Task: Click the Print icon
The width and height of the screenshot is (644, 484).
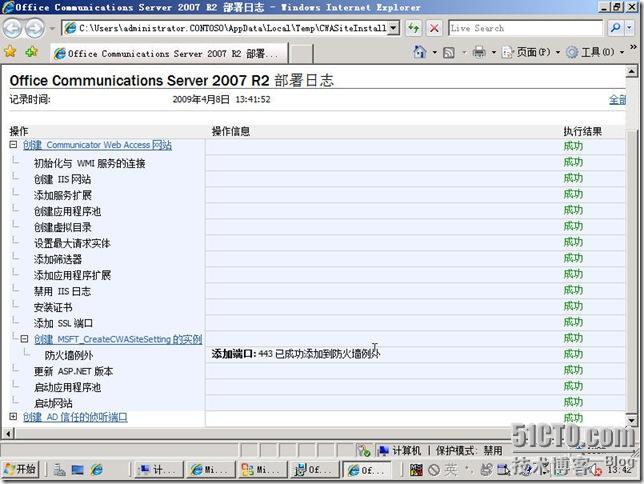Action: [479, 52]
